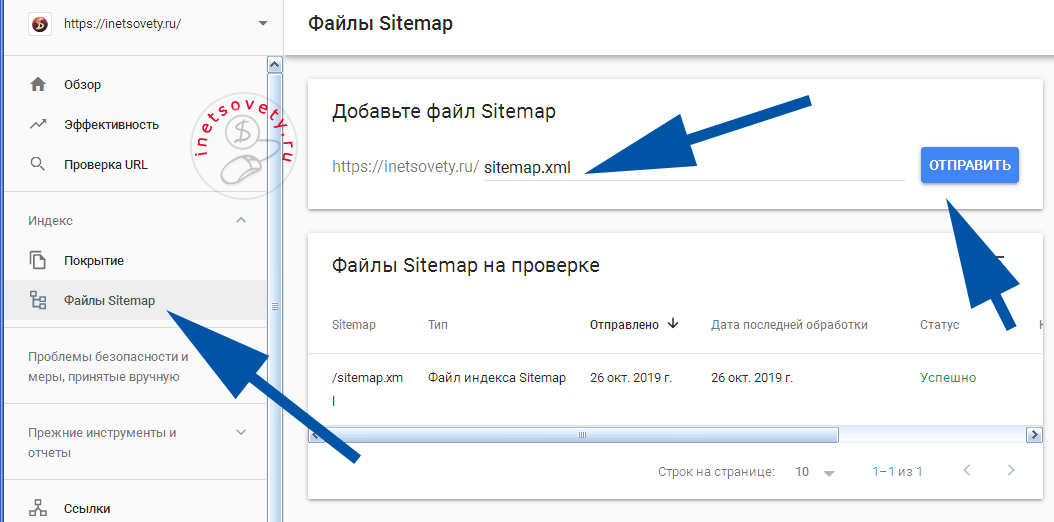
Task: Click the inetsovety.ru site favicon
Action: (x=40, y=24)
